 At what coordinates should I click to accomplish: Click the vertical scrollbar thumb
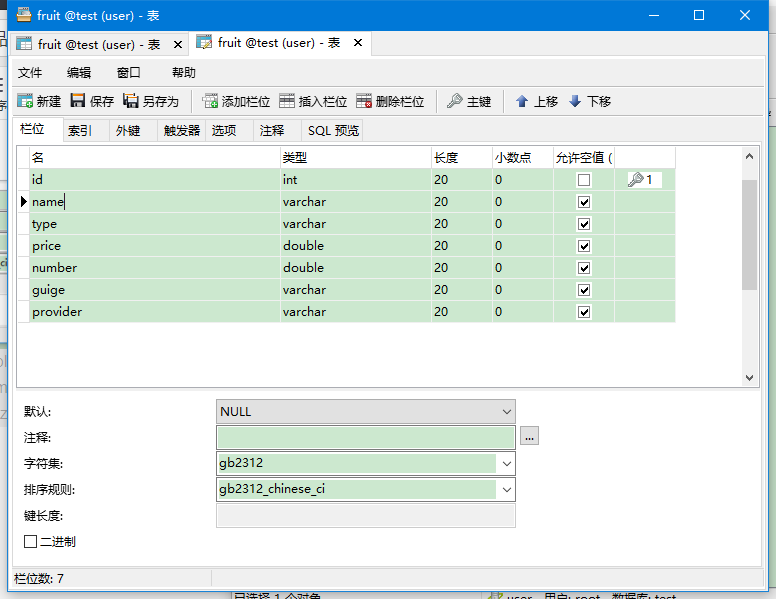pyautogui.click(x=749, y=235)
